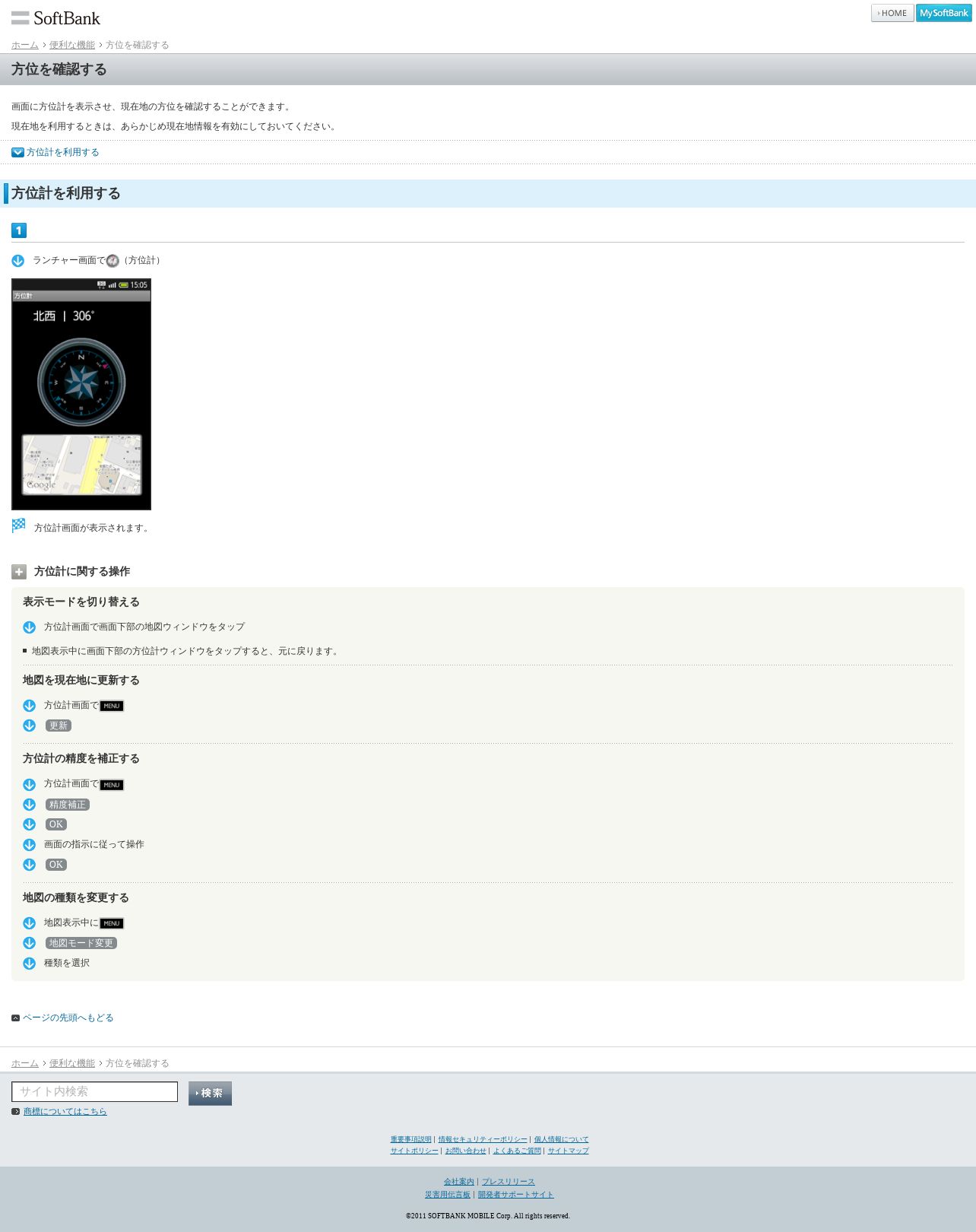
Task: Click arrow icon beside 地図ウィンドウをタップ step
Action: [30, 627]
